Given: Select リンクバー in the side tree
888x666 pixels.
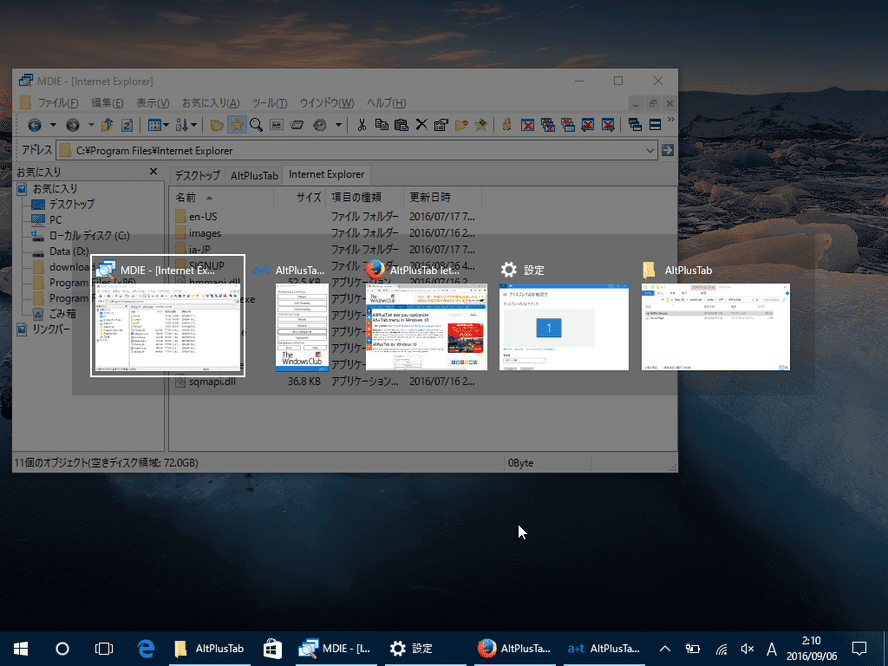Looking at the screenshot, I should pos(52,329).
